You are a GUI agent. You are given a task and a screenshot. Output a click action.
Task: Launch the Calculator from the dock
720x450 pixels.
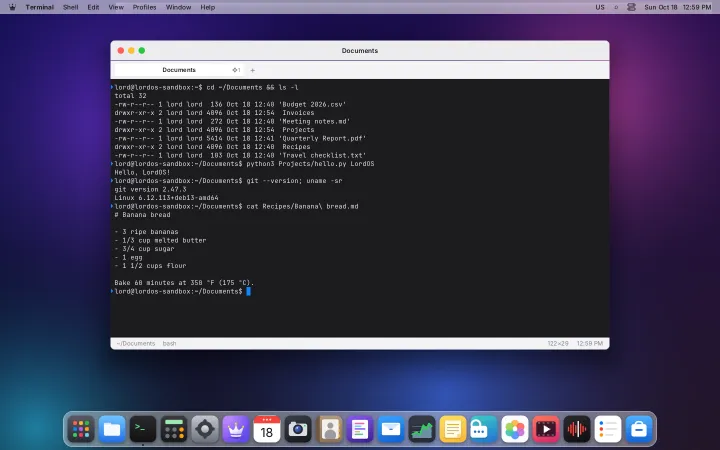click(174, 429)
